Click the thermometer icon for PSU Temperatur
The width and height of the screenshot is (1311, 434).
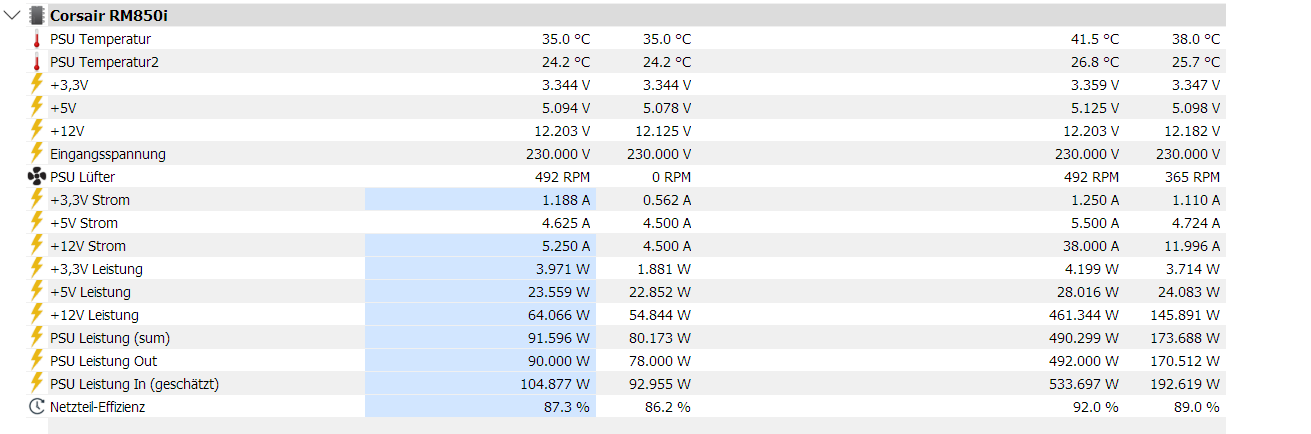click(37, 39)
